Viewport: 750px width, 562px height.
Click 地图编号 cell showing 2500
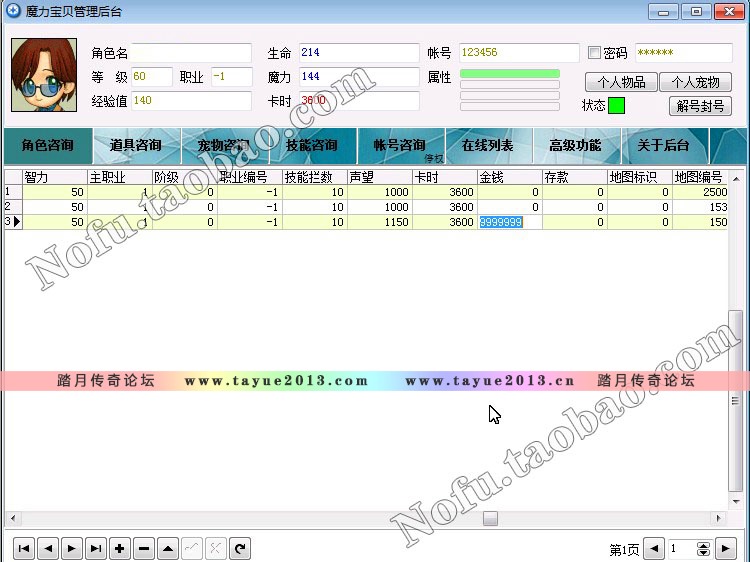700,192
